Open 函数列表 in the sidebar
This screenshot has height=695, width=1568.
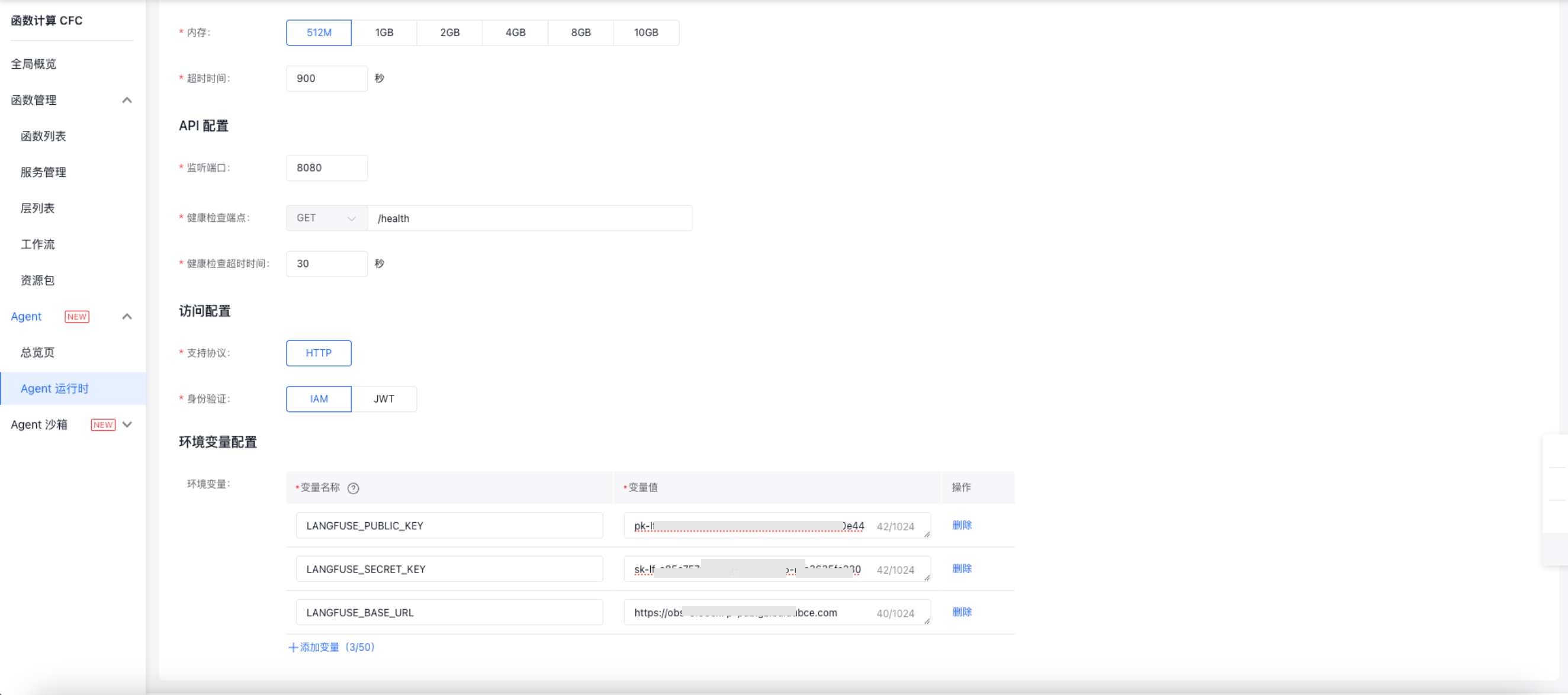pyautogui.click(x=43, y=136)
